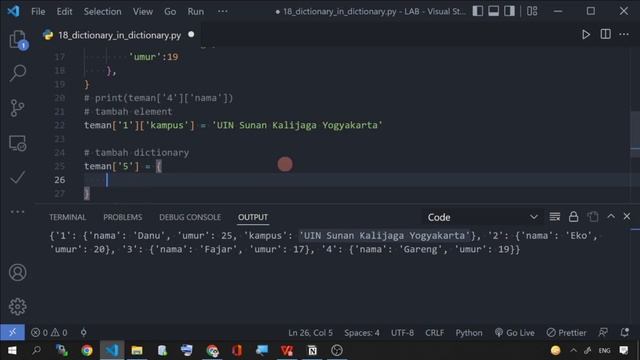Click the status bar debug launch icon
Screen dimensions: 640x360
point(83,333)
